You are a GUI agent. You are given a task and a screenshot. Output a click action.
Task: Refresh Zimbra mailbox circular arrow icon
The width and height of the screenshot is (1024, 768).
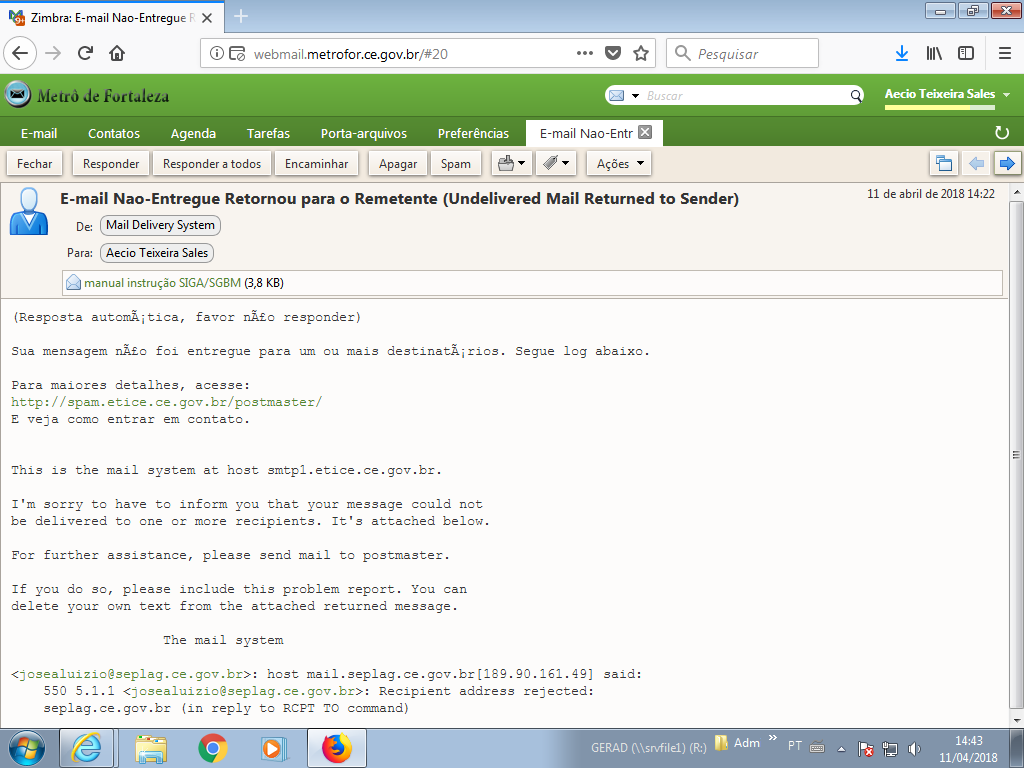click(1002, 133)
